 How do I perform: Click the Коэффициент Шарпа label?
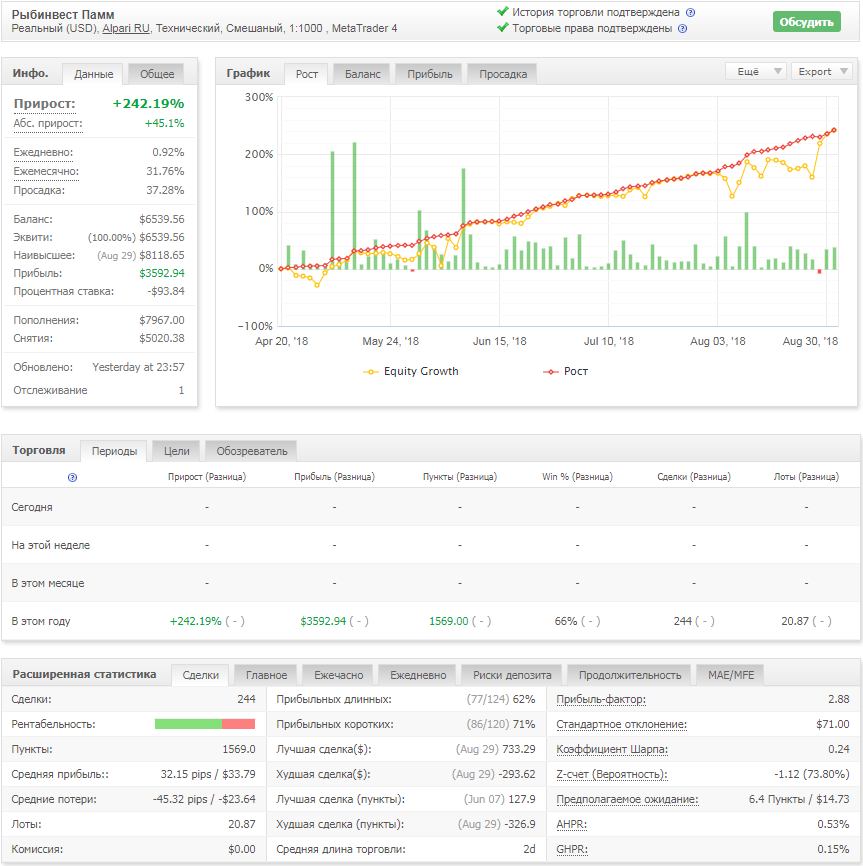[612, 749]
